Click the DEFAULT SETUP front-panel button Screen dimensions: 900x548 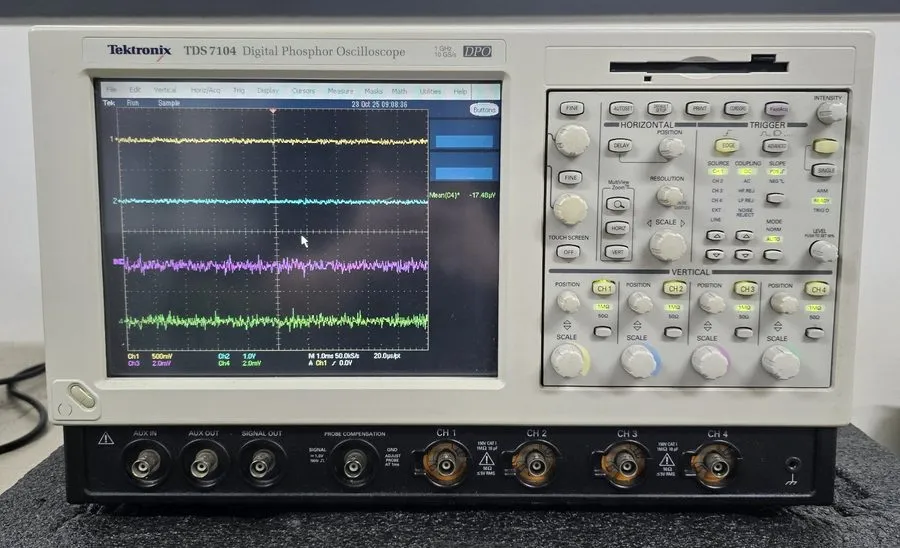point(660,108)
